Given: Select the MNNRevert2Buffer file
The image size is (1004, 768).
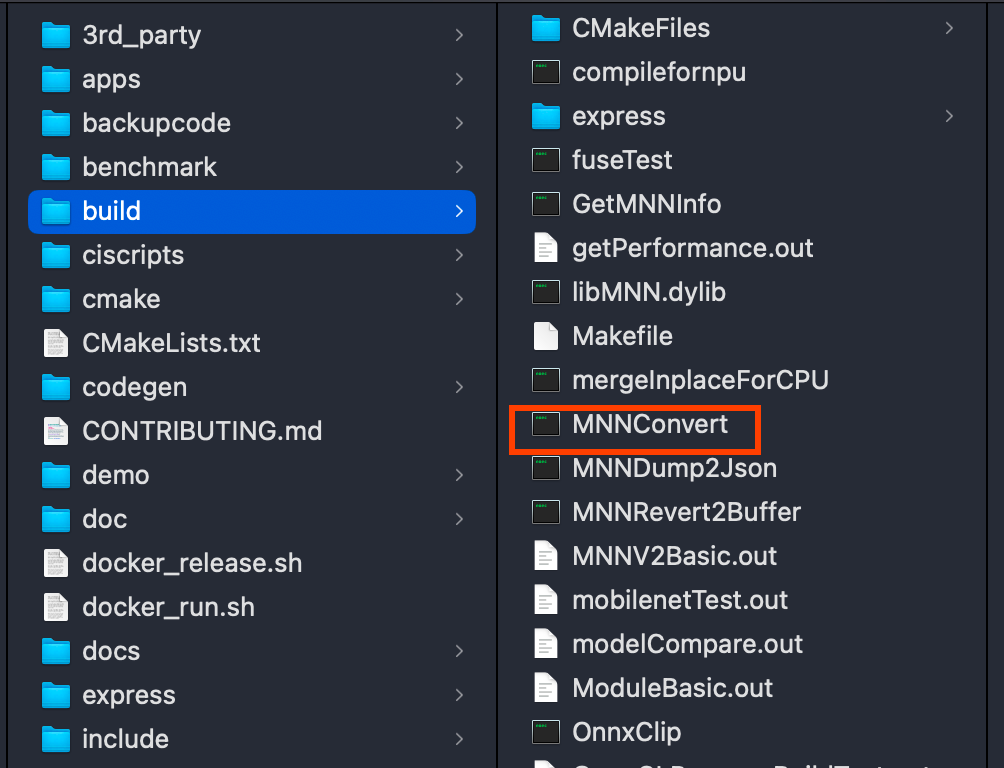Looking at the screenshot, I should pyautogui.click(x=686, y=512).
